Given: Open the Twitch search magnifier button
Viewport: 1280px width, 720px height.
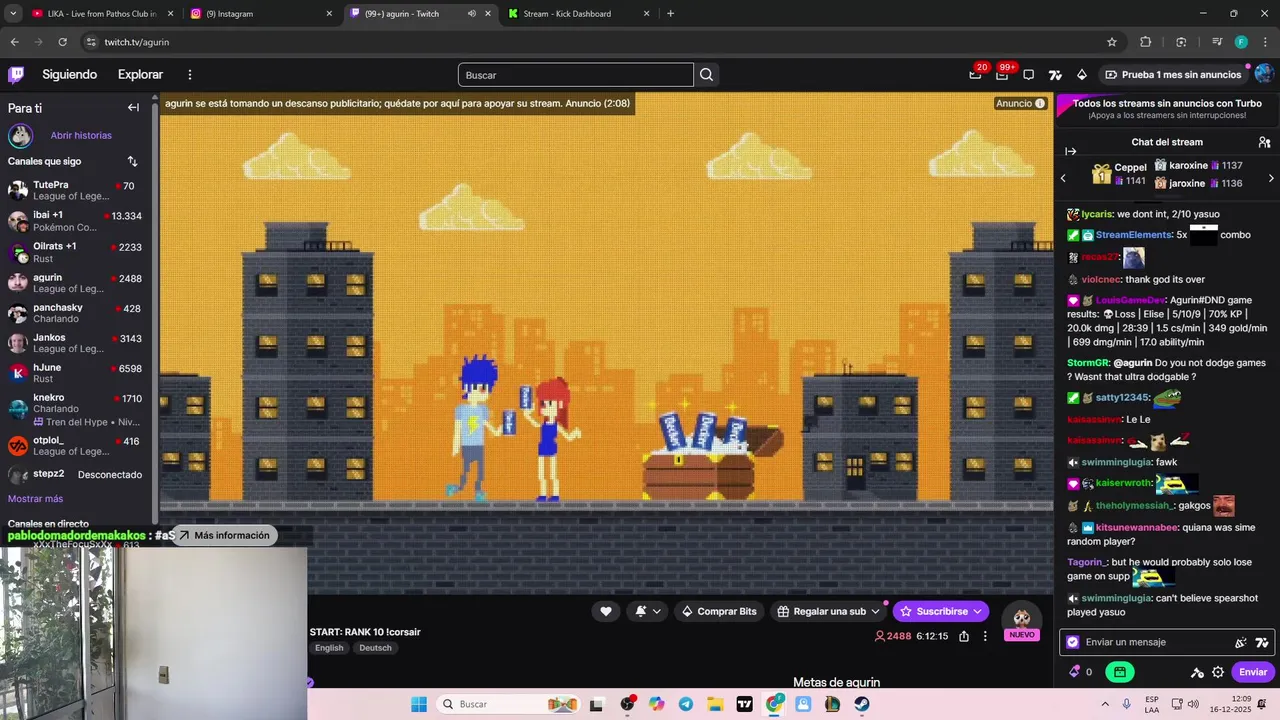Looking at the screenshot, I should coord(707,75).
